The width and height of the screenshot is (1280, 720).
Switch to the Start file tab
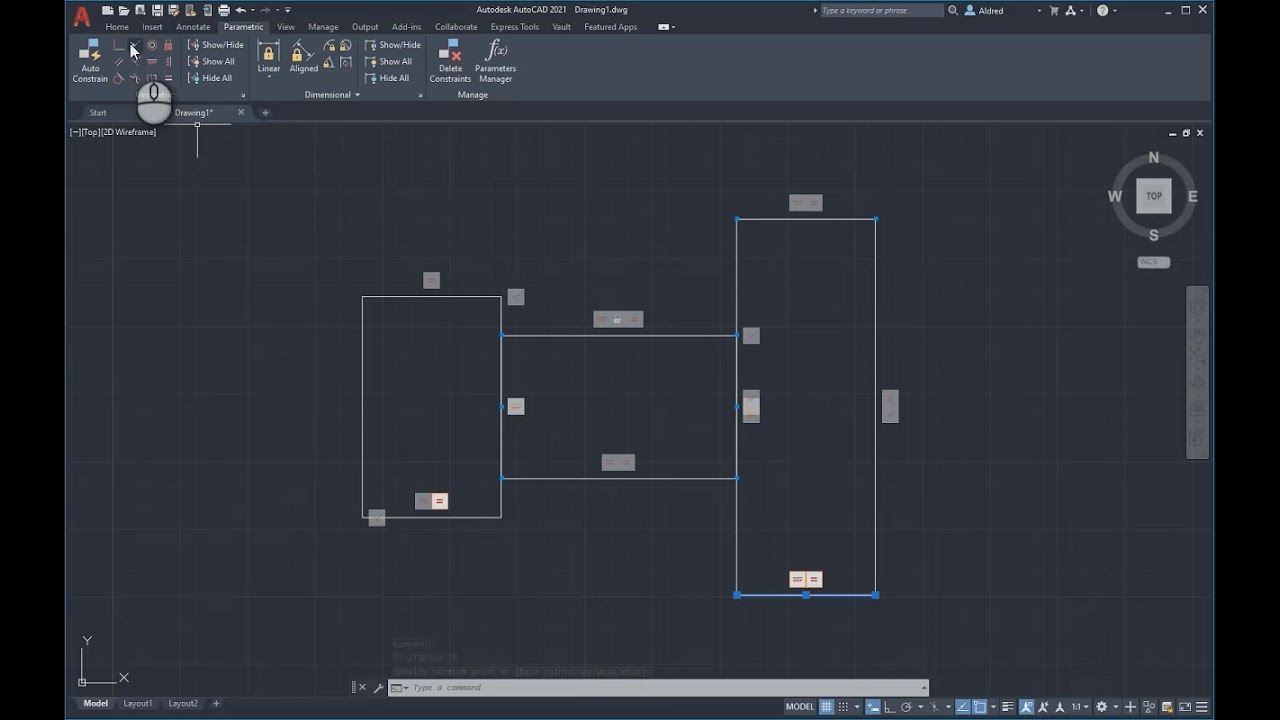(x=98, y=113)
